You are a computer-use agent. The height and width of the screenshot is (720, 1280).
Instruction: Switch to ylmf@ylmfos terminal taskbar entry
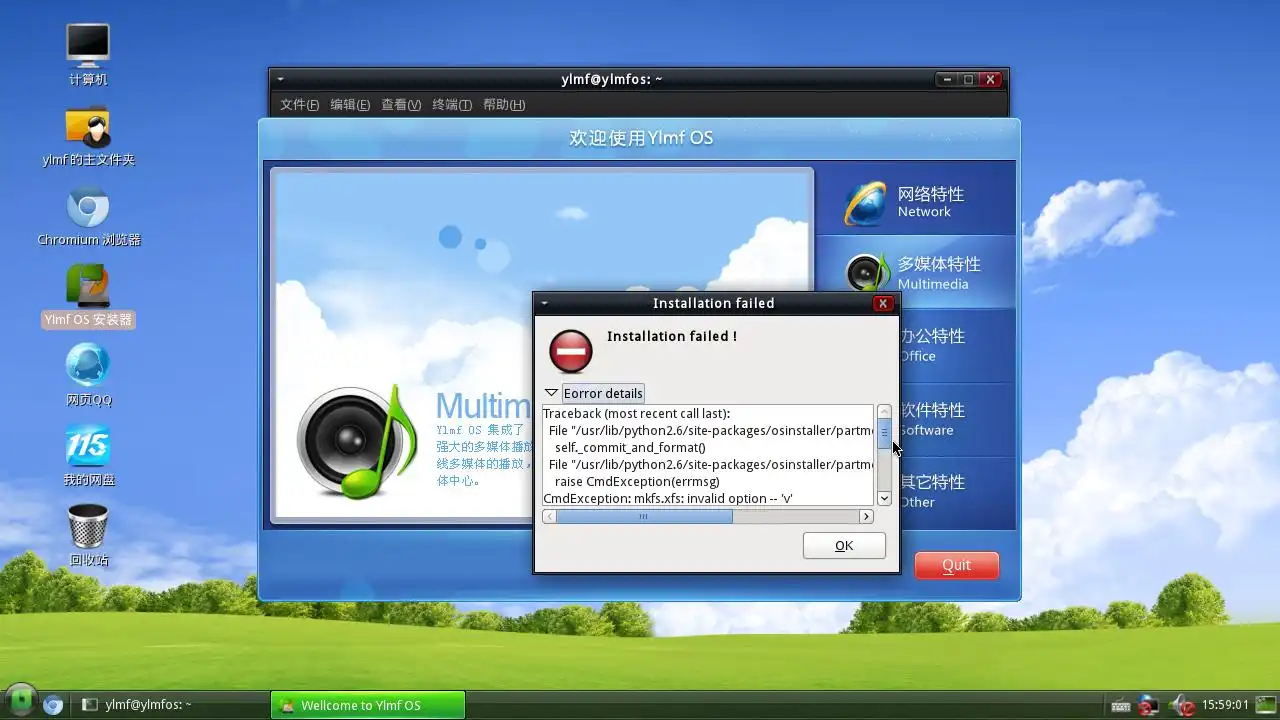(x=172, y=704)
